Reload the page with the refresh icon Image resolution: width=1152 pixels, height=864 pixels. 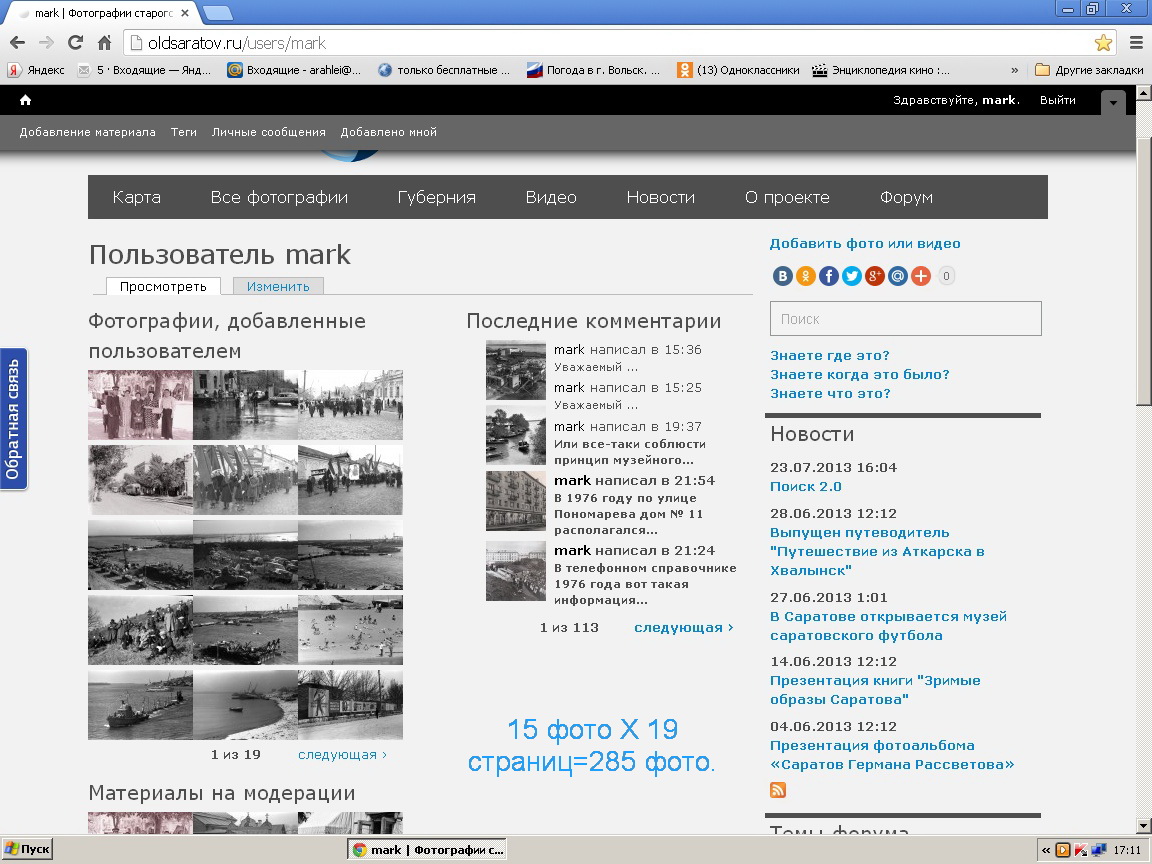coord(75,43)
